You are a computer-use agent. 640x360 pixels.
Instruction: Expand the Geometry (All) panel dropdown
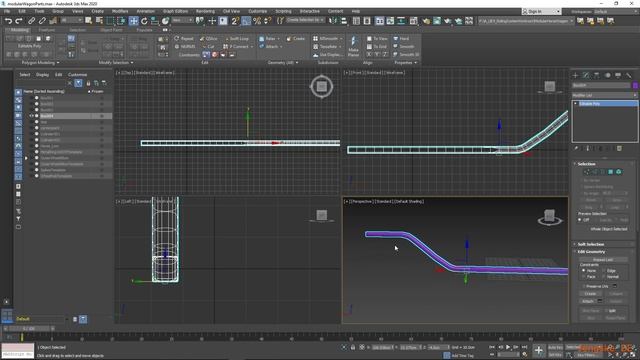coord(283,62)
